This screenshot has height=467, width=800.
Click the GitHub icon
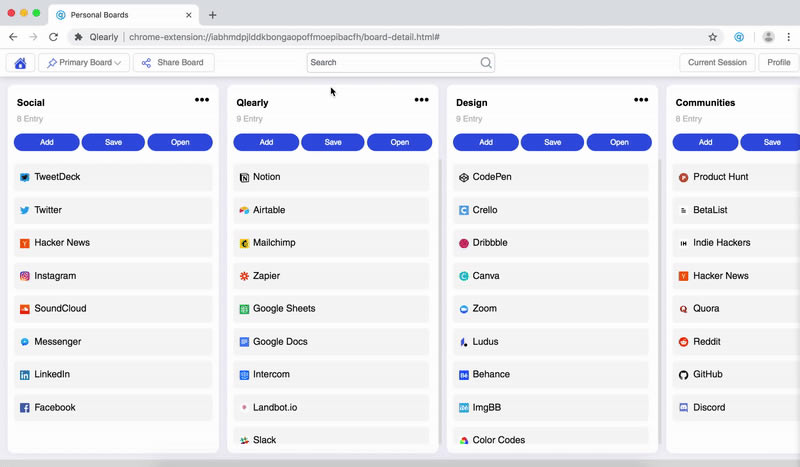[x=684, y=375]
